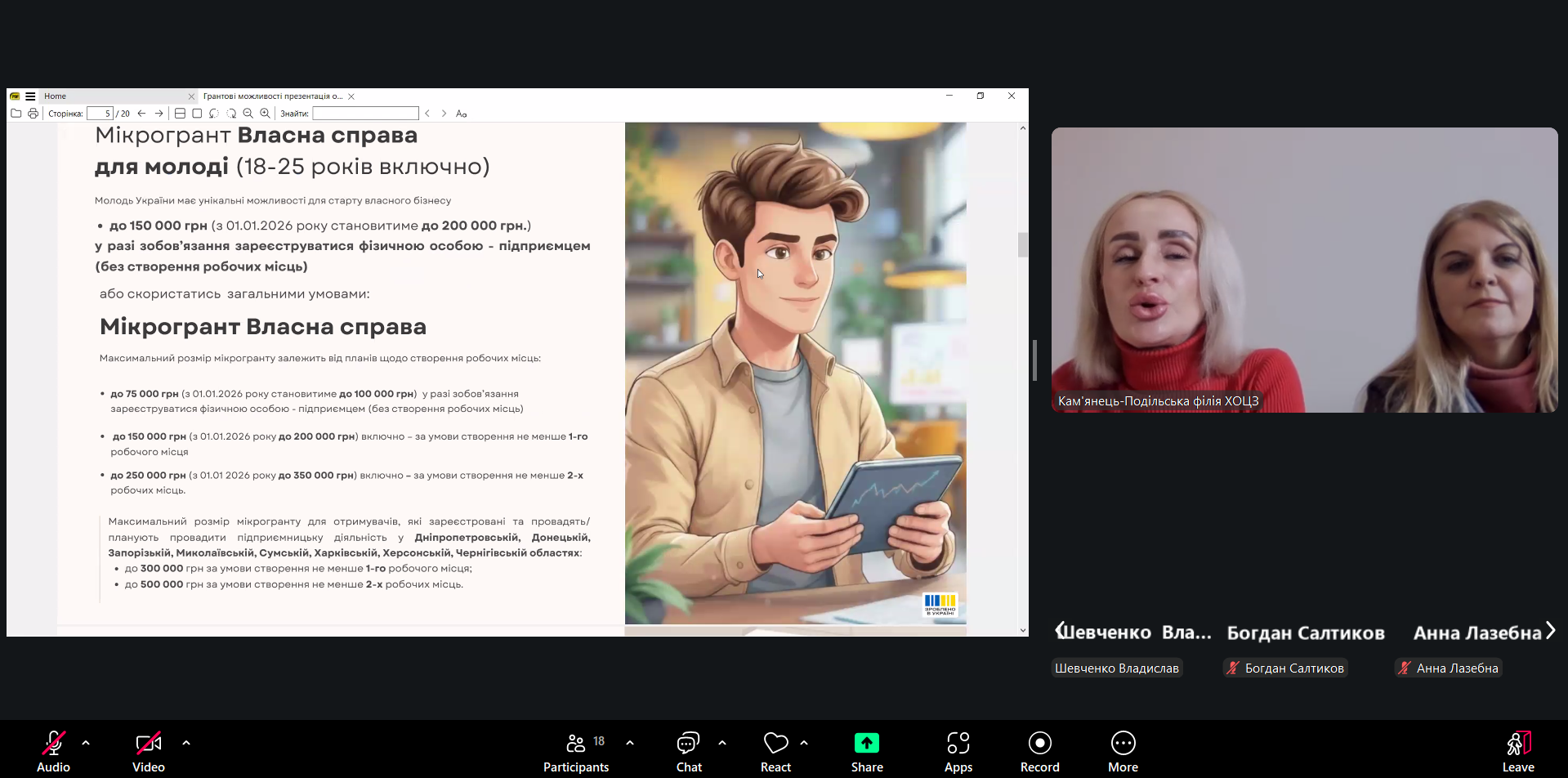This screenshot has width=1568, height=778.
Task: Open reactions options chevron next to React
Action: (x=804, y=743)
